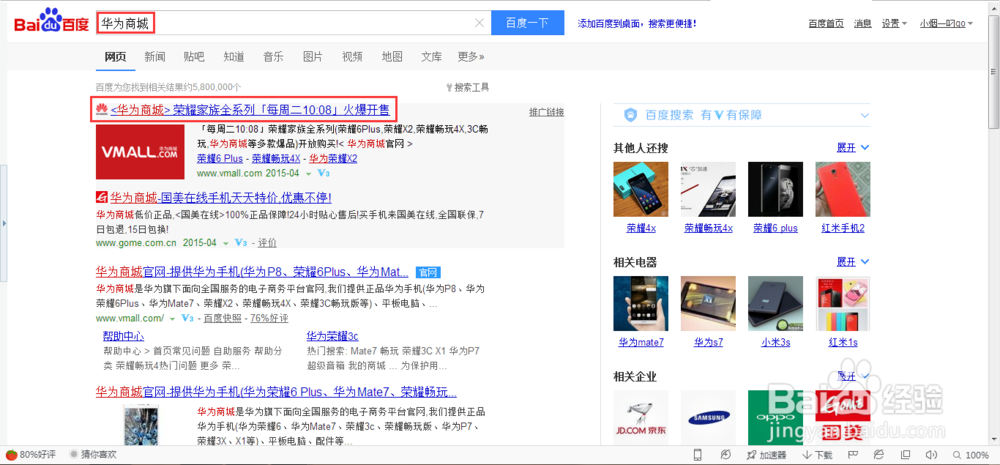This screenshot has width=1000, height=465.
Task: Open dropdown arrow beside www.vmall.com 2015-04
Action: pyautogui.click(x=309, y=173)
